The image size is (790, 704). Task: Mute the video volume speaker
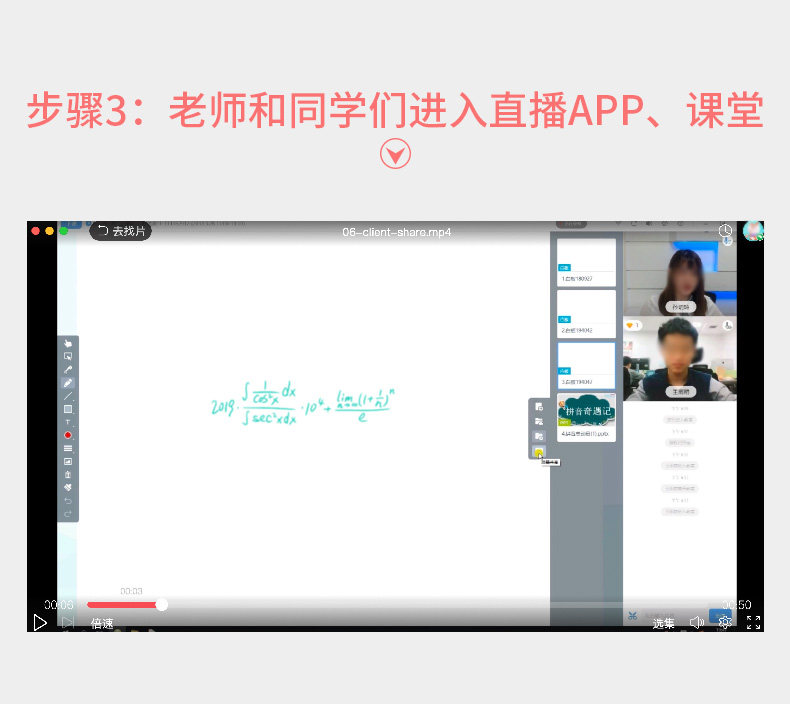coord(696,623)
